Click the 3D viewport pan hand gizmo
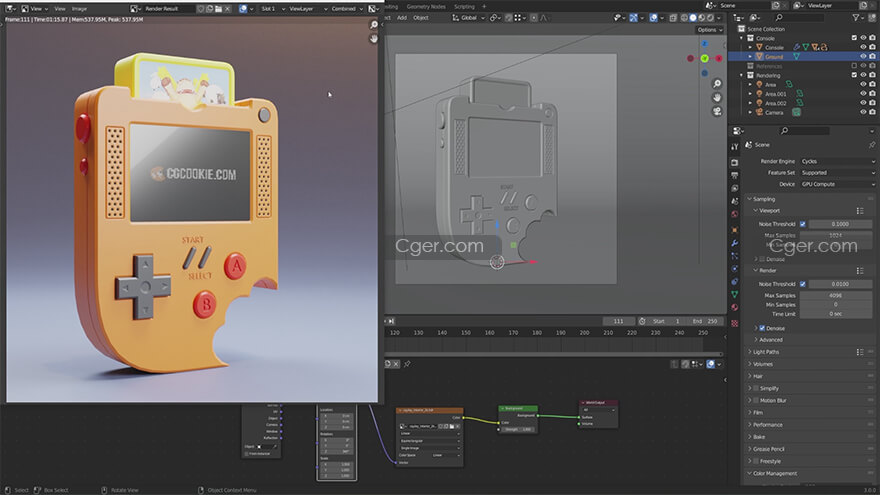Image resolution: width=880 pixels, height=495 pixels. tap(717, 98)
